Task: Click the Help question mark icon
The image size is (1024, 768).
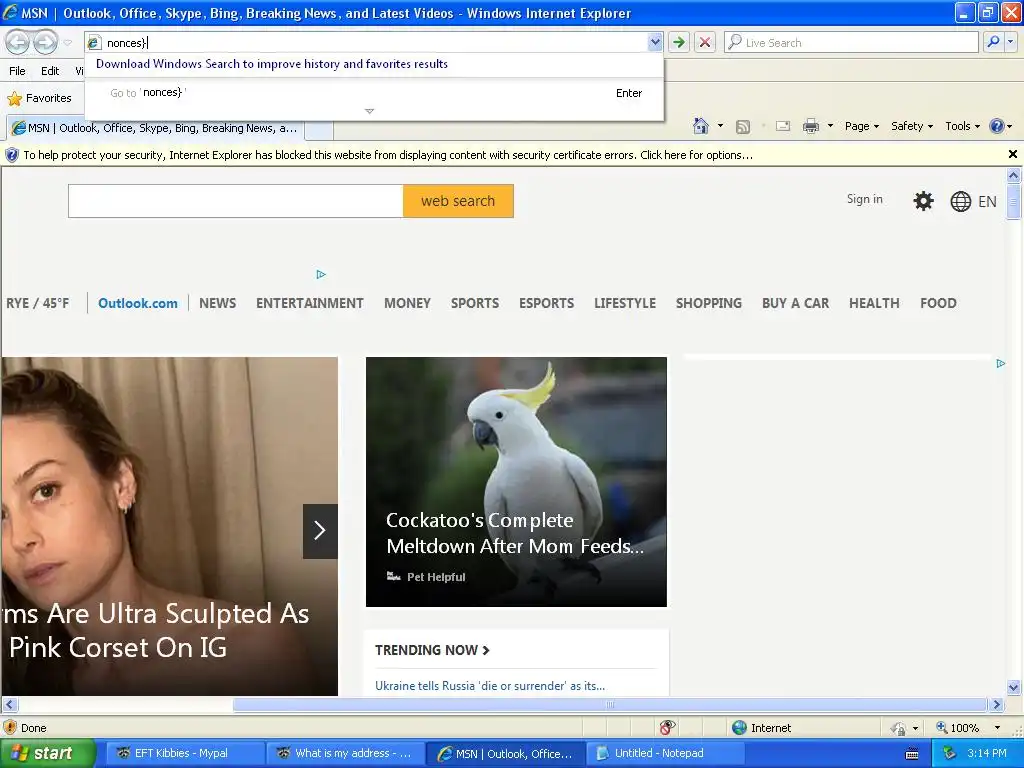Action: [x=997, y=126]
